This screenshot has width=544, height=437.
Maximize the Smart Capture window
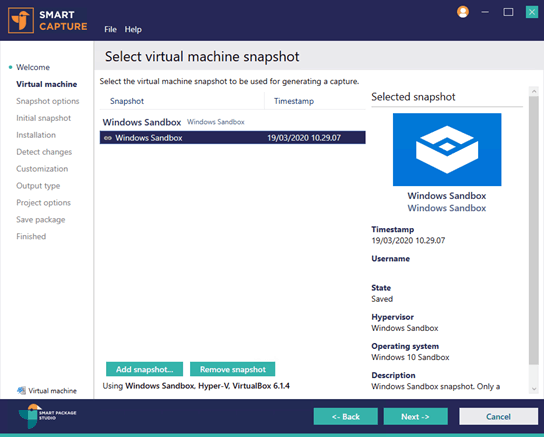pyautogui.click(x=508, y=12)
